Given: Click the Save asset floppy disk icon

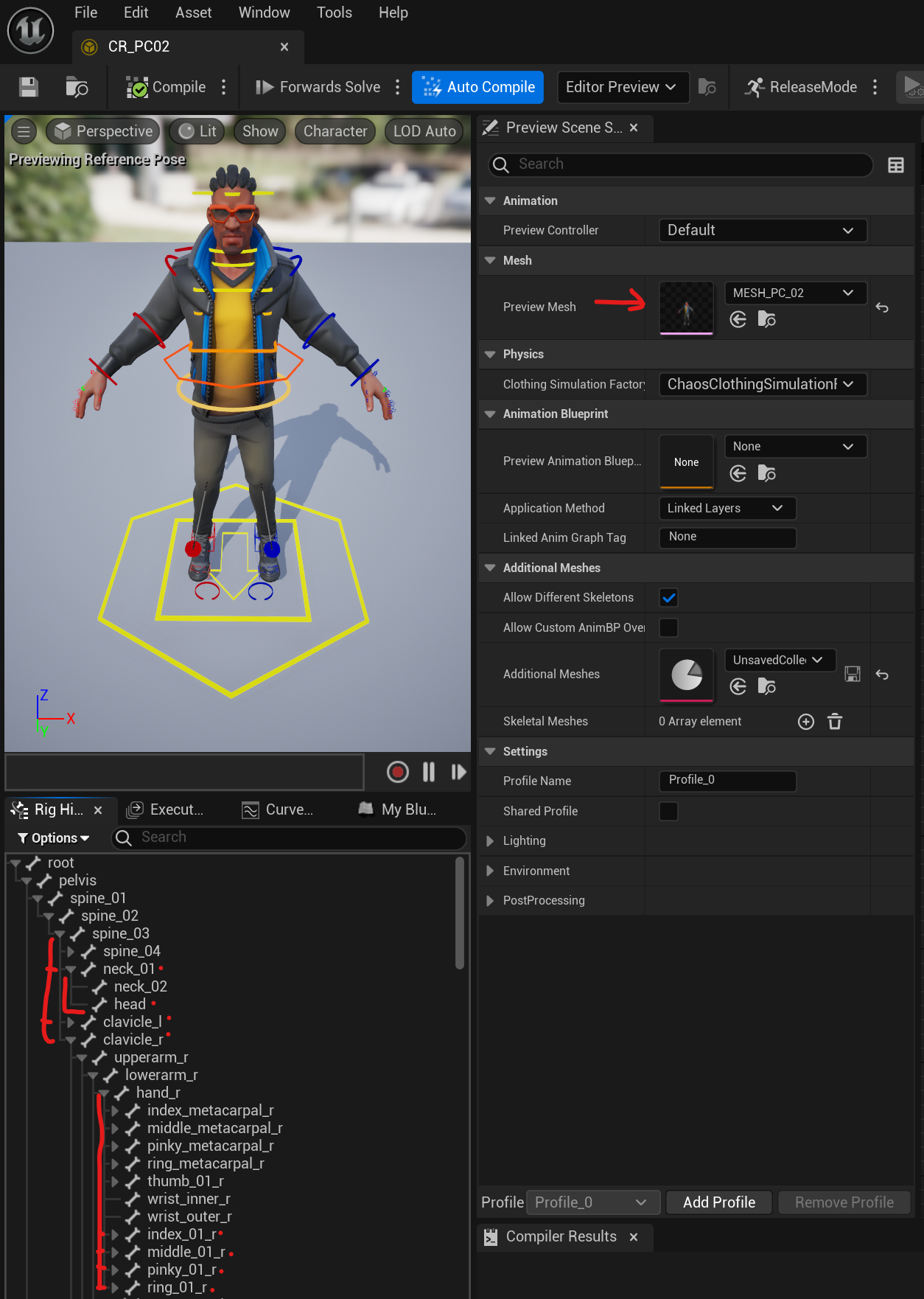Looking at the screenshot, I should [29, 87].
